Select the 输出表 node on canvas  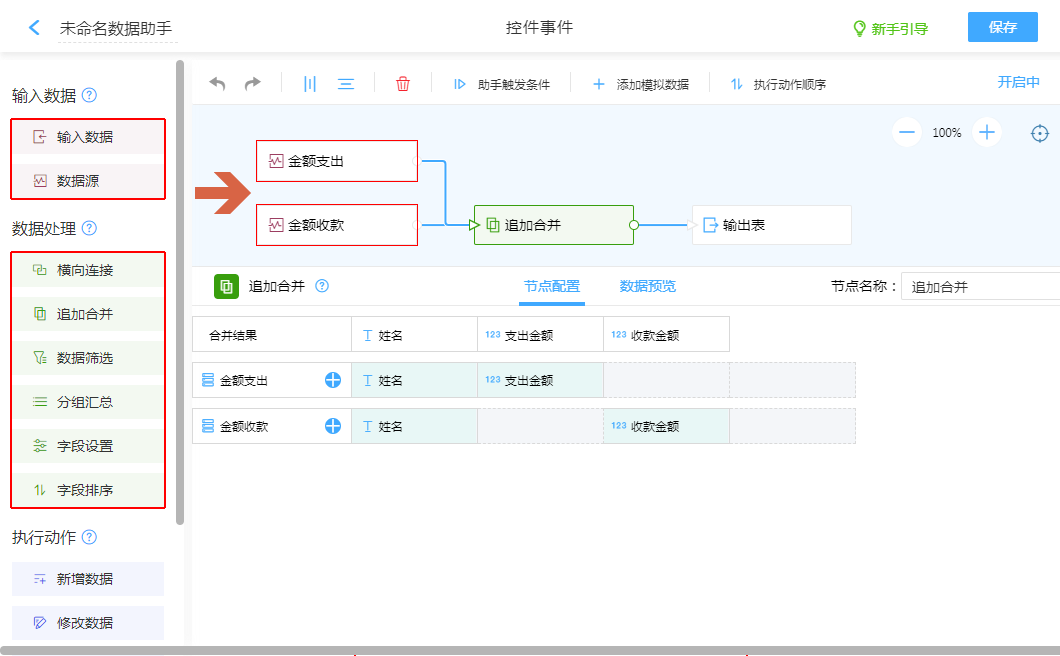pyautogui.click(x=771, y=225)
